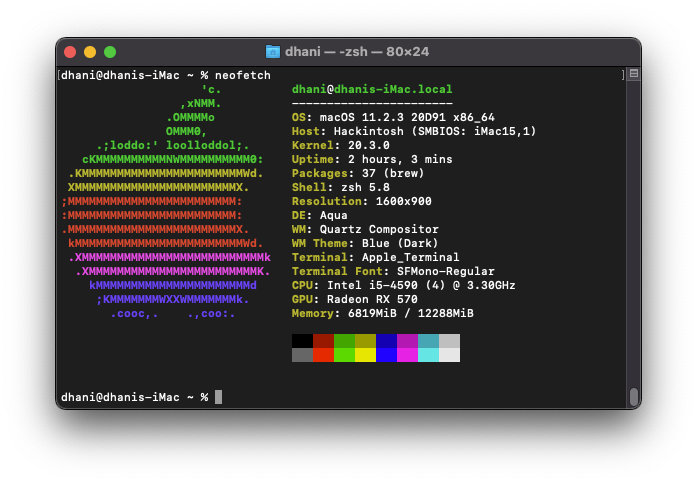The image size is (697, 483).
Task: Click the olive color block in top row
Action: point(365,341)
